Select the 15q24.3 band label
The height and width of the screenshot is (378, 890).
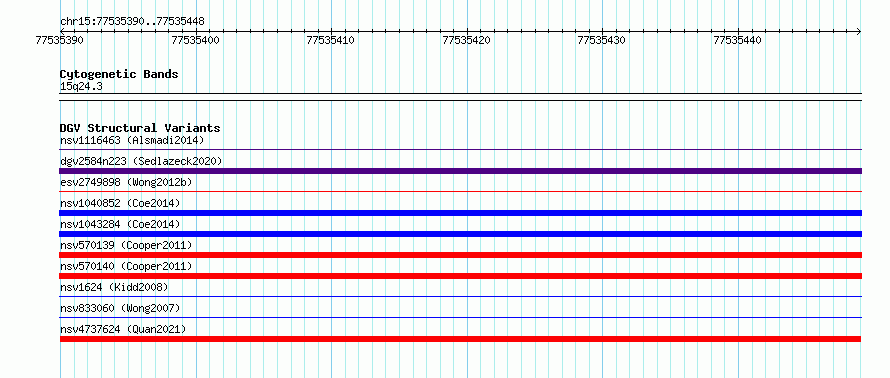coord(81,87)
